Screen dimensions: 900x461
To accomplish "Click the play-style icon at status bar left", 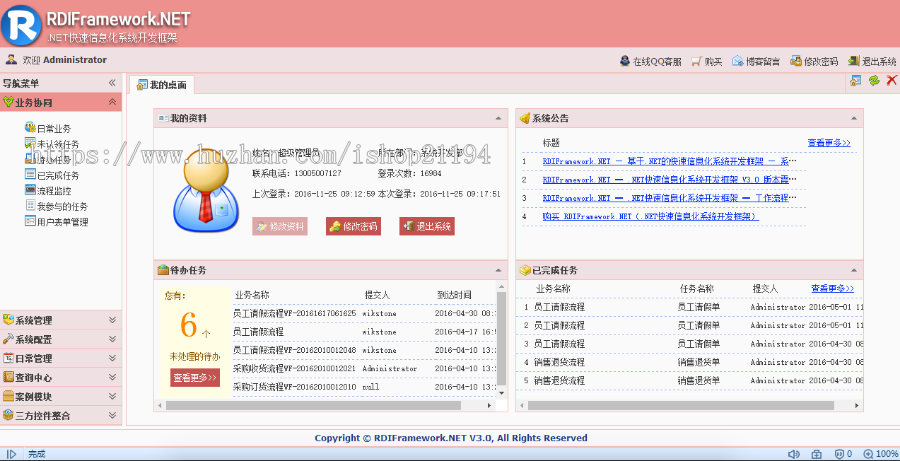I will pos(11,454).
